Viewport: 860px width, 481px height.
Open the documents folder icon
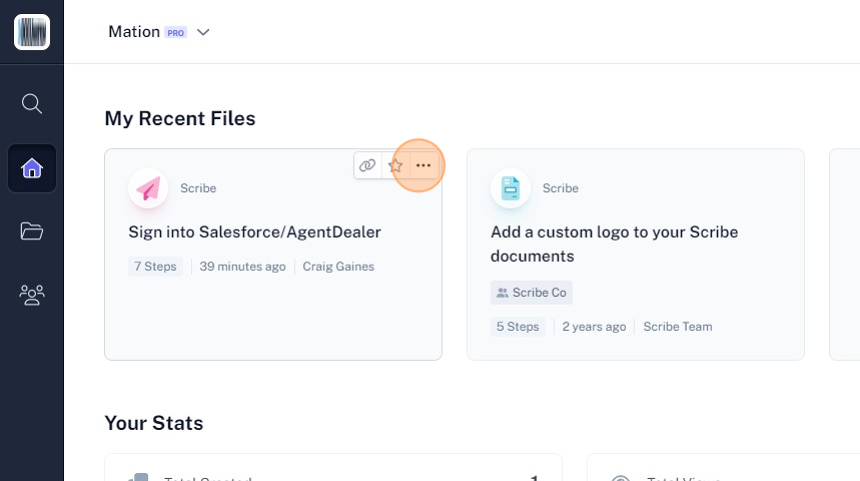[32, 232]
